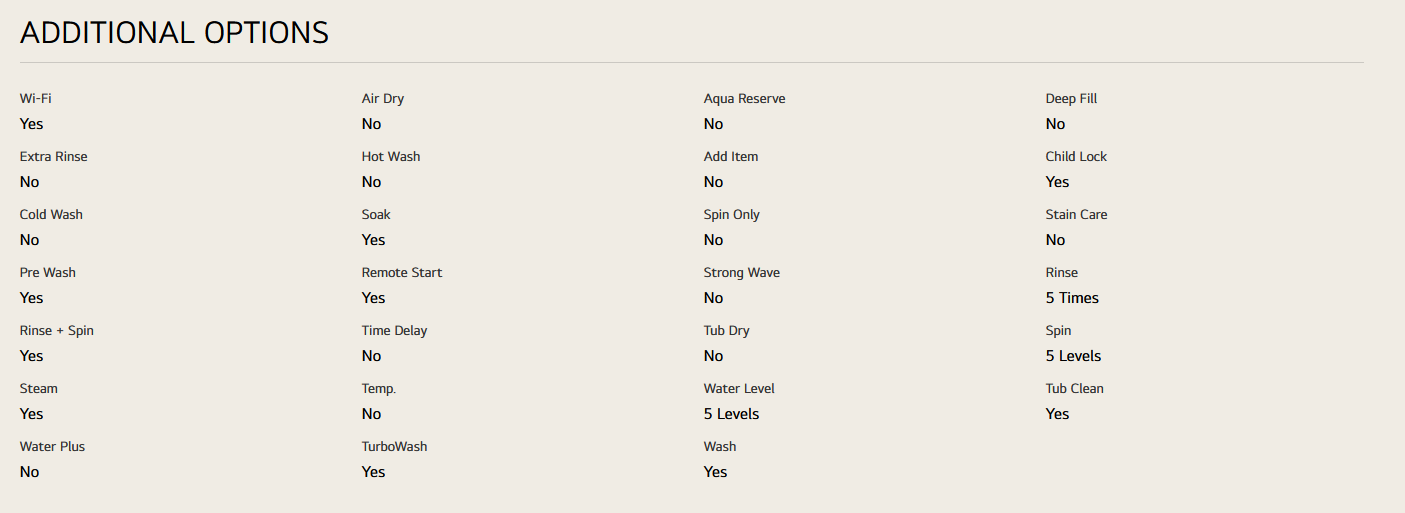Click the Temp. label

379,389
